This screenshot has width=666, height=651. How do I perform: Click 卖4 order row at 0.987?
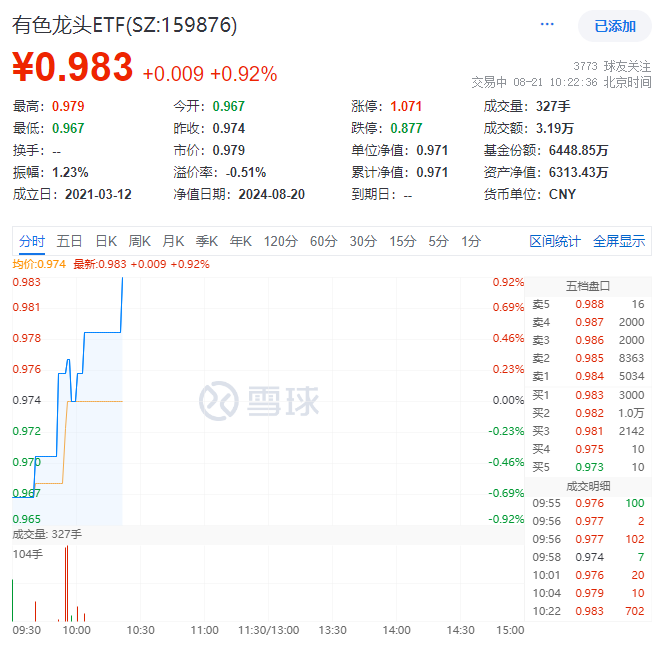(588, 322)
